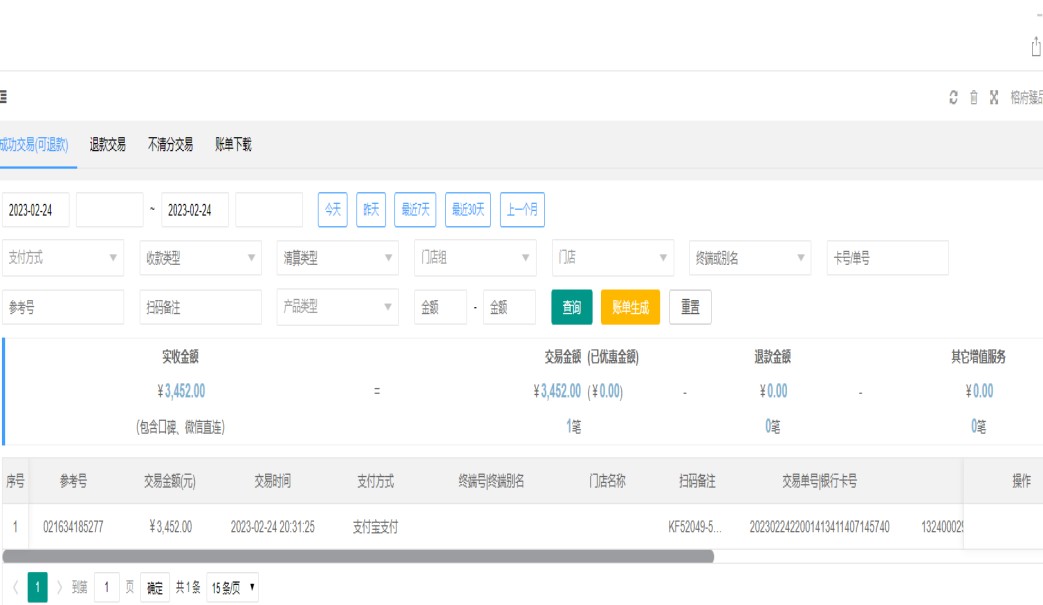Image resolution: width=1043 pixels, height=605 pixels.
Task: Click the green 查询 button
Action: [572, 308]
